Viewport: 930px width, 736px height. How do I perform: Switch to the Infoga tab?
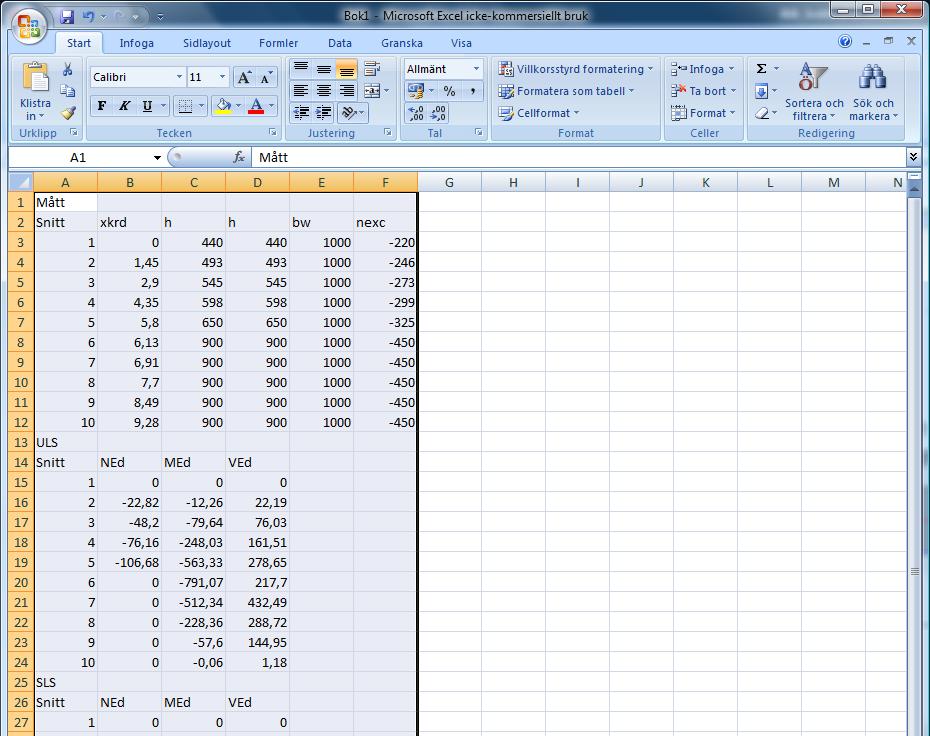[x=136, y=43]
